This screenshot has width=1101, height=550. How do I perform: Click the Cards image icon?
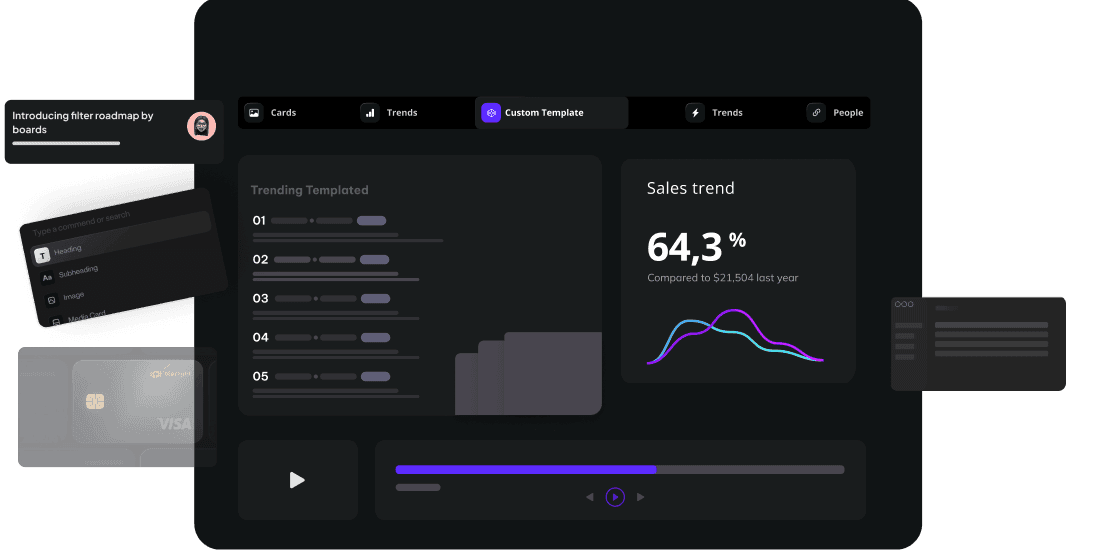pos(254,113)
